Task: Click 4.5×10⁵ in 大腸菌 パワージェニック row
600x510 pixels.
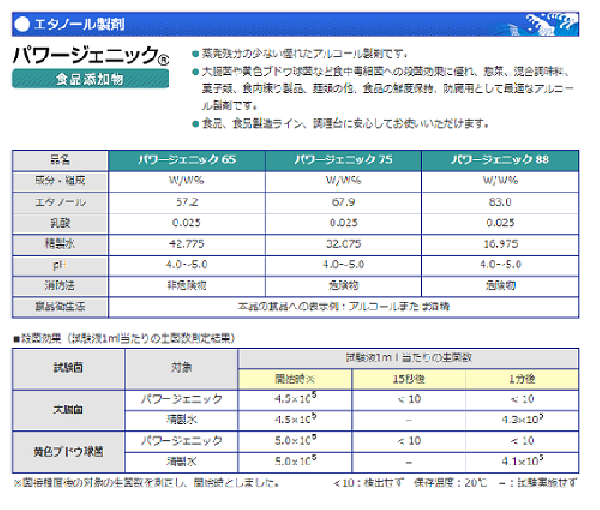Action: (x=295, y=399)
